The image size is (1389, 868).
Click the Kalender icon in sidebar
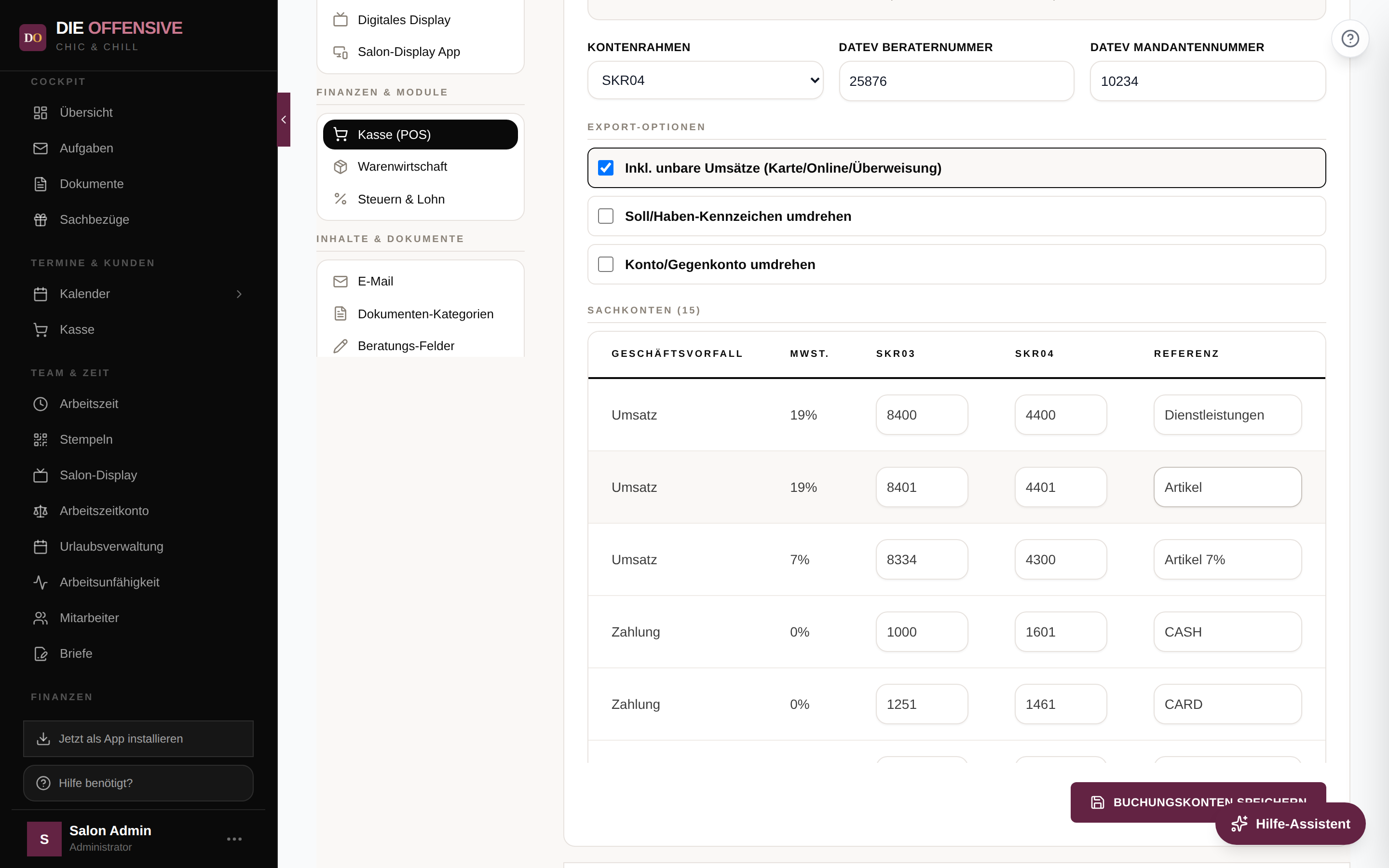(40, 294)
